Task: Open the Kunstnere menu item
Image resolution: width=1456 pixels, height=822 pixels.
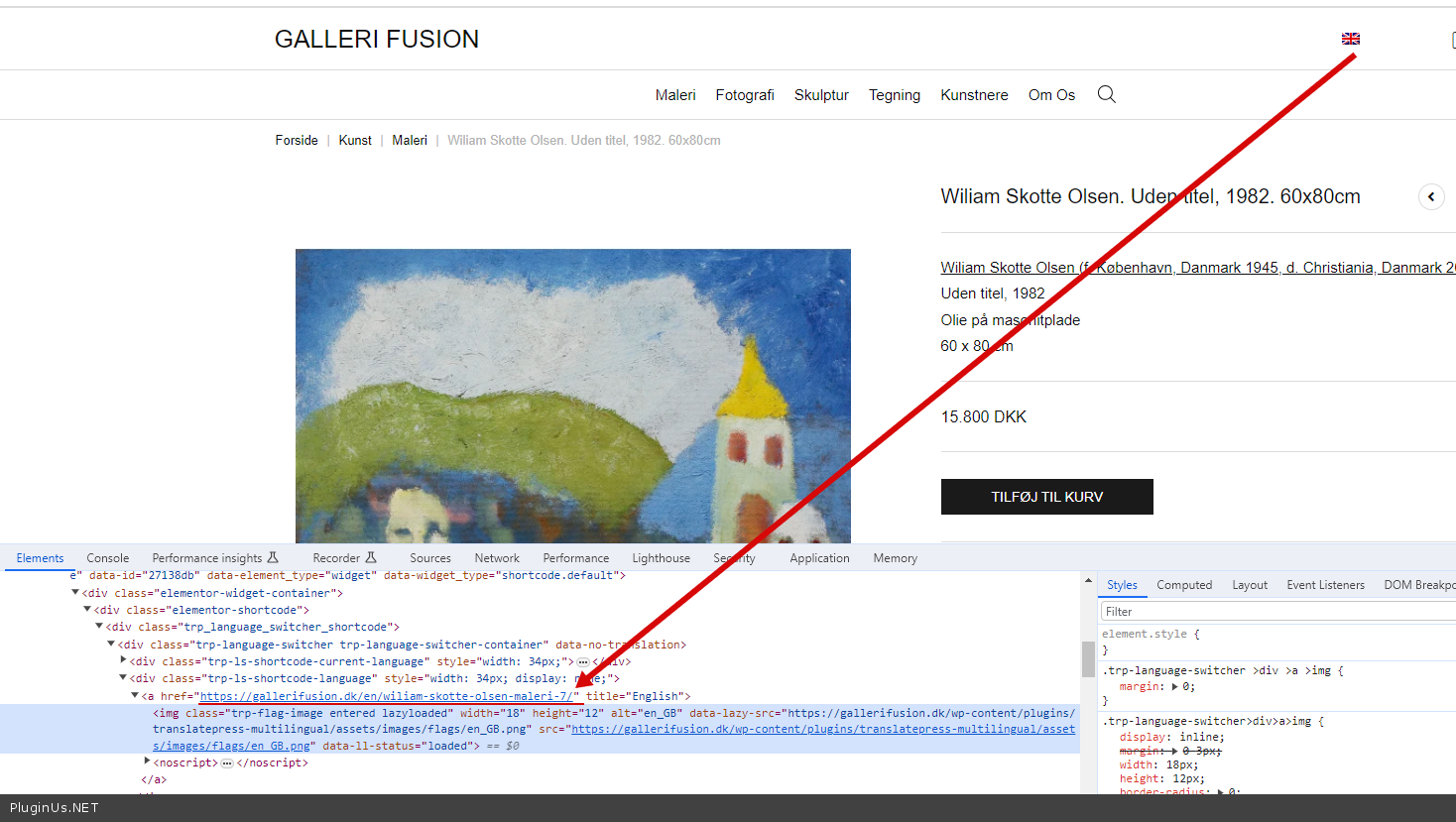Action: coord(973,95)
